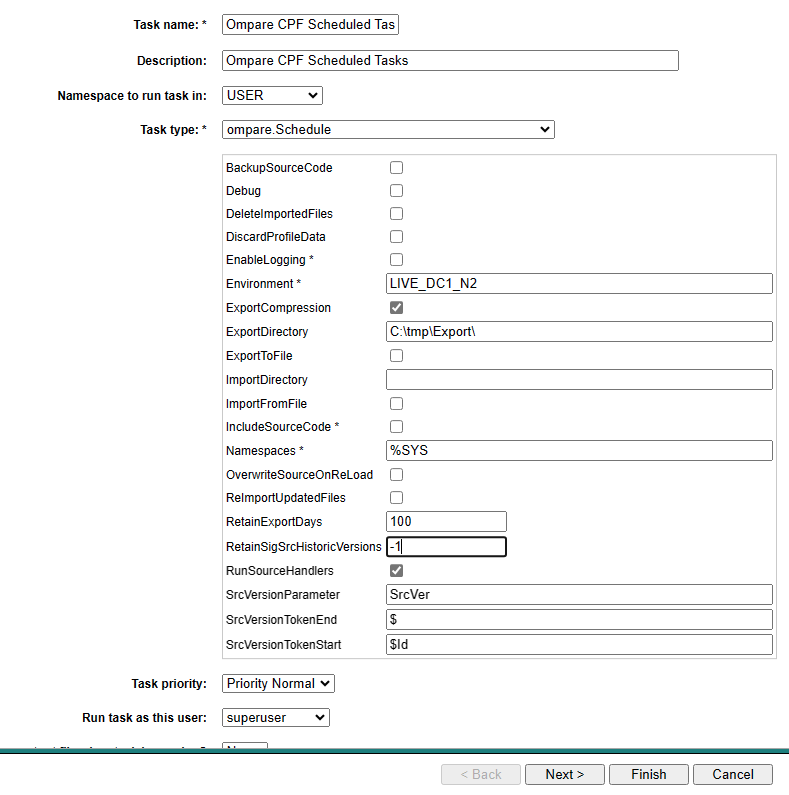The height and width of the screenshot is (795, 789).
Task: Enable the EnableLogging checkbox
Action: tap(397, 260)
